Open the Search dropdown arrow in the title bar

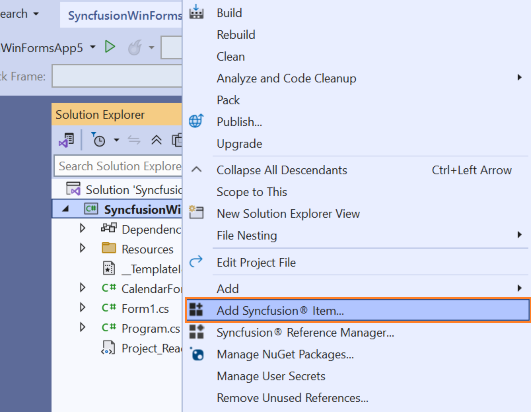click(x=36, y=14)
